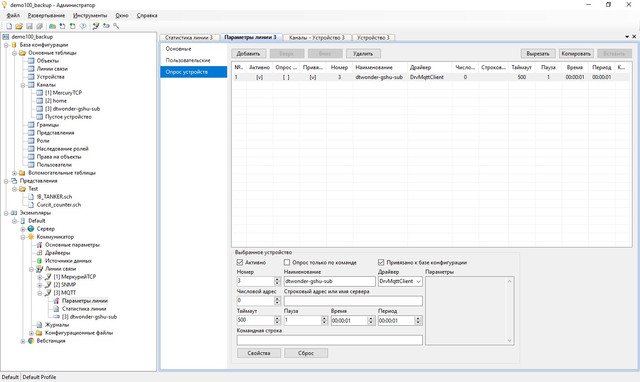640x382 pixels.
Task: Click the file icon beside 1B_TANKER.sch
Action: 31,197
